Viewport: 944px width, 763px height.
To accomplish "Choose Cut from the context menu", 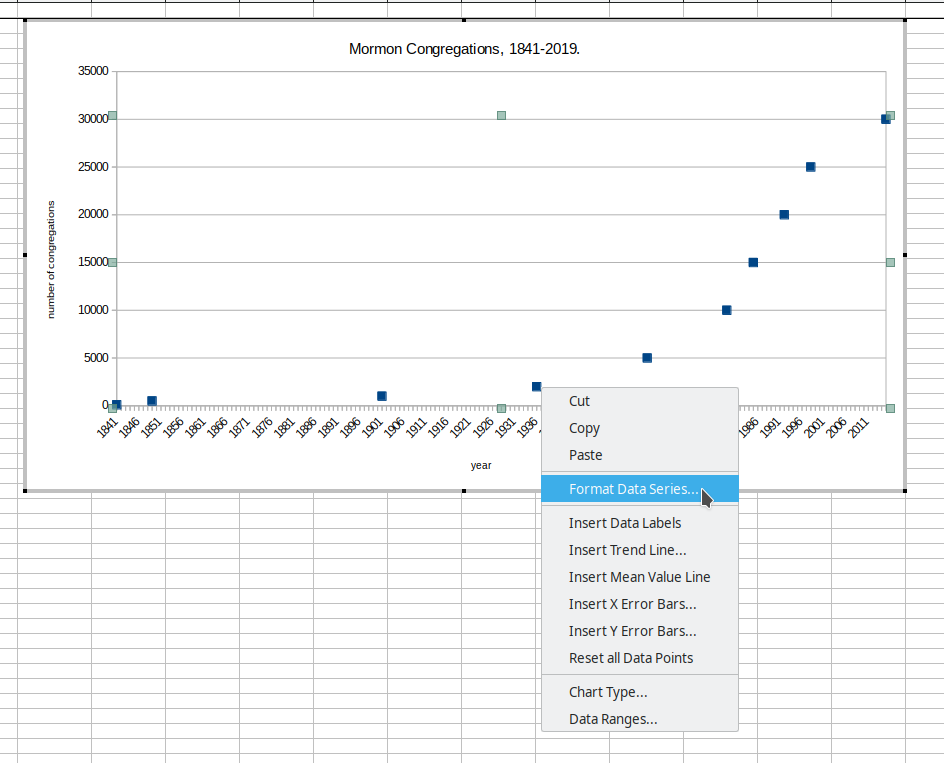I will 639,401.
